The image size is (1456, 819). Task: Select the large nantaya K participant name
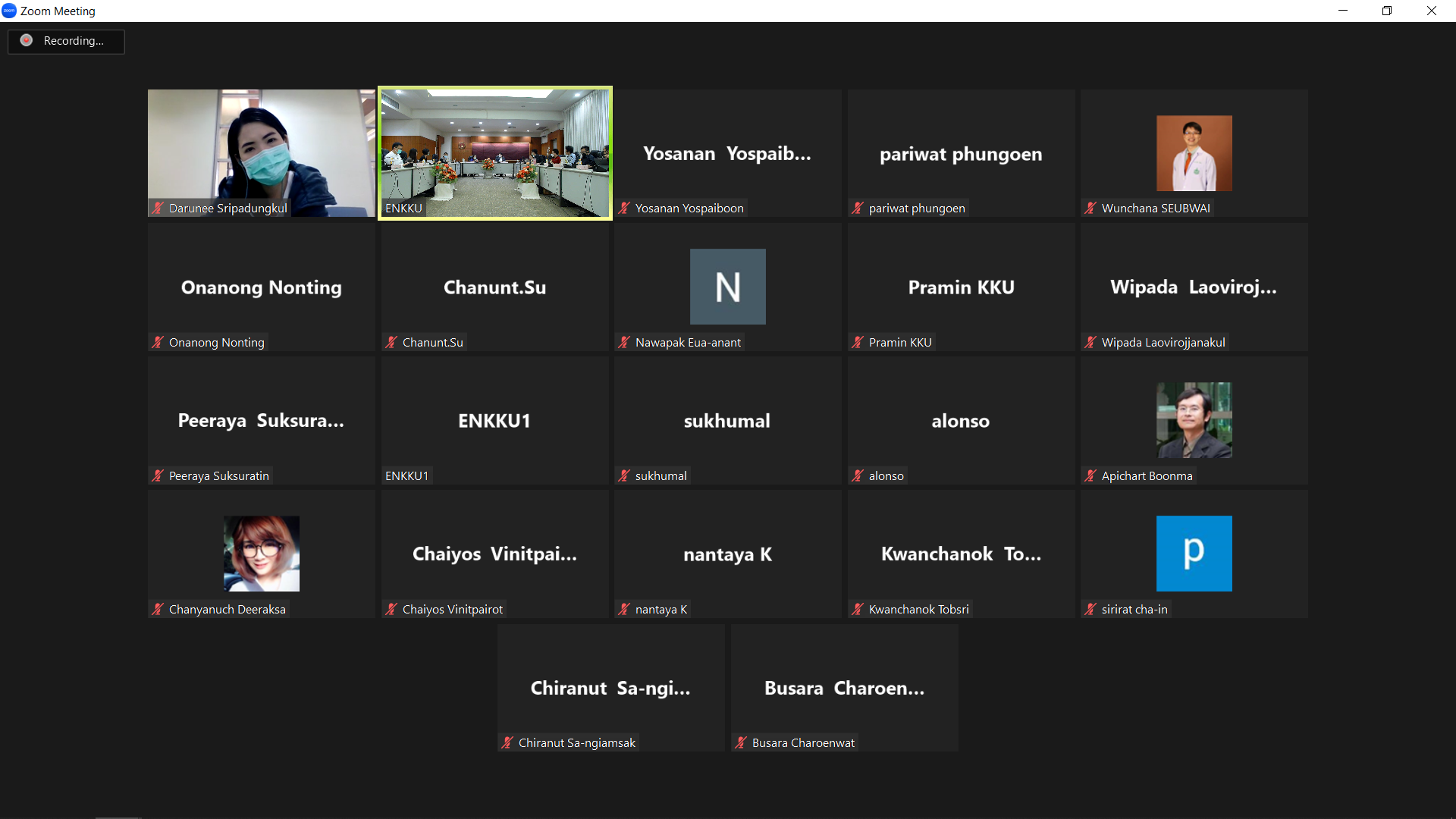coord(727,555)
